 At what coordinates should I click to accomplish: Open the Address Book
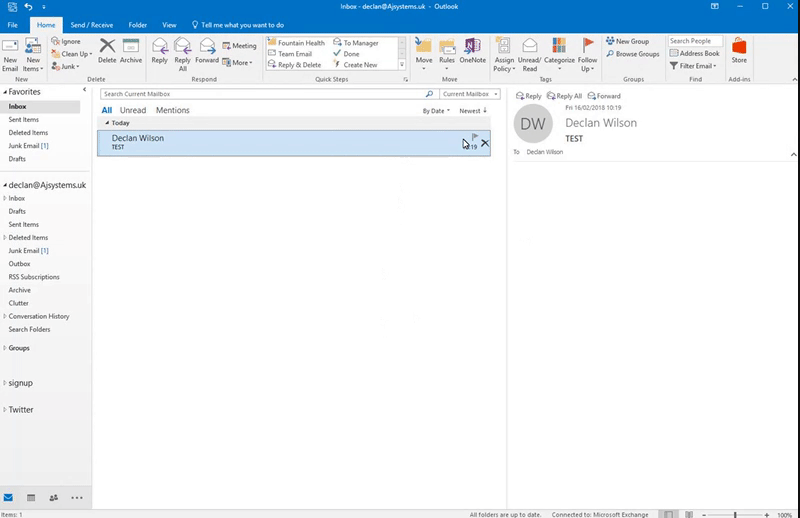(694, 53)
